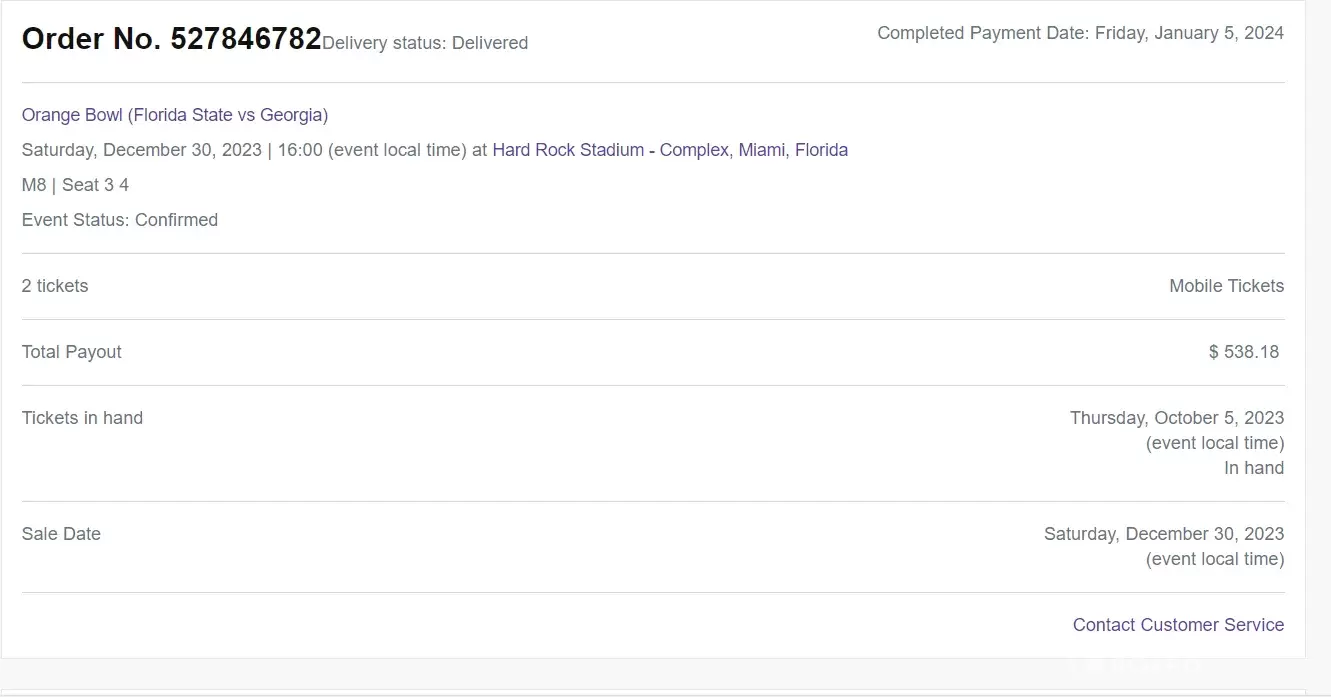Click the Delivery status: Delivered text
The width and height of the screenshot is (1331, 697).
425,43
